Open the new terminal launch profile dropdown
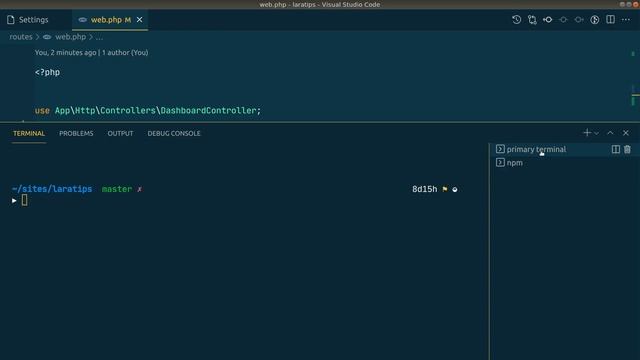Screen dimensions: 640x360 pos(596,133)
